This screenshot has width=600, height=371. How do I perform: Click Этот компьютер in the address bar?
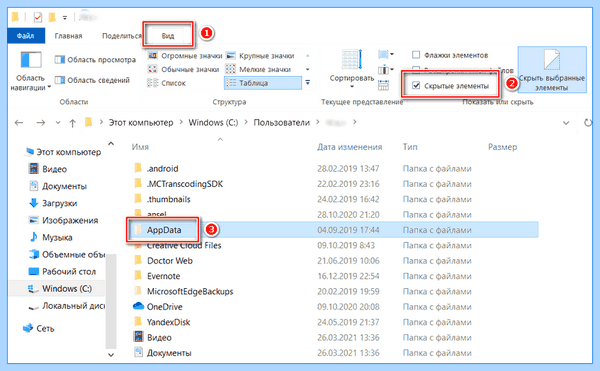coord(141,122)
